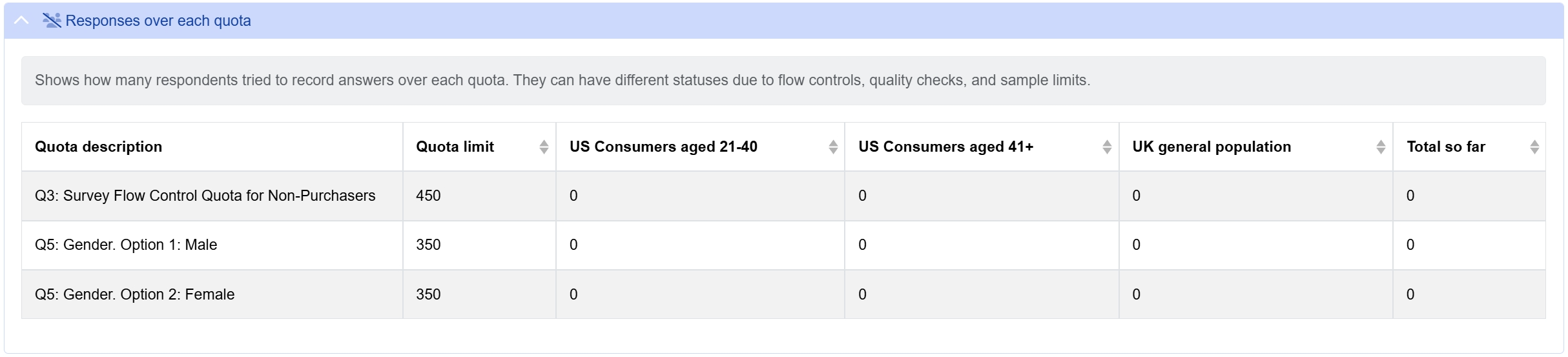Click the 450 quota limit cell
The height and width of the screenshot is (357, 1568).
pos(428,196)
